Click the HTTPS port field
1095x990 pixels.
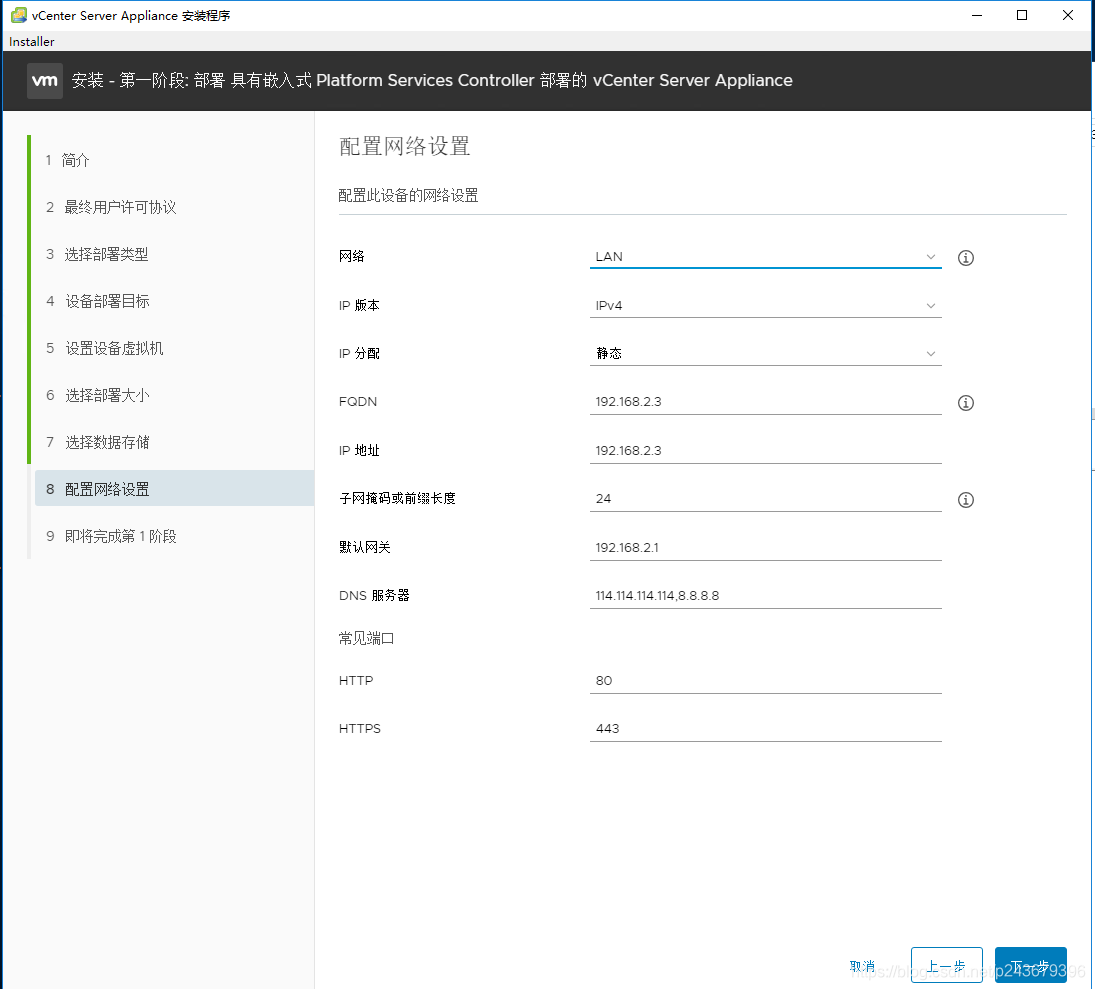765,728
